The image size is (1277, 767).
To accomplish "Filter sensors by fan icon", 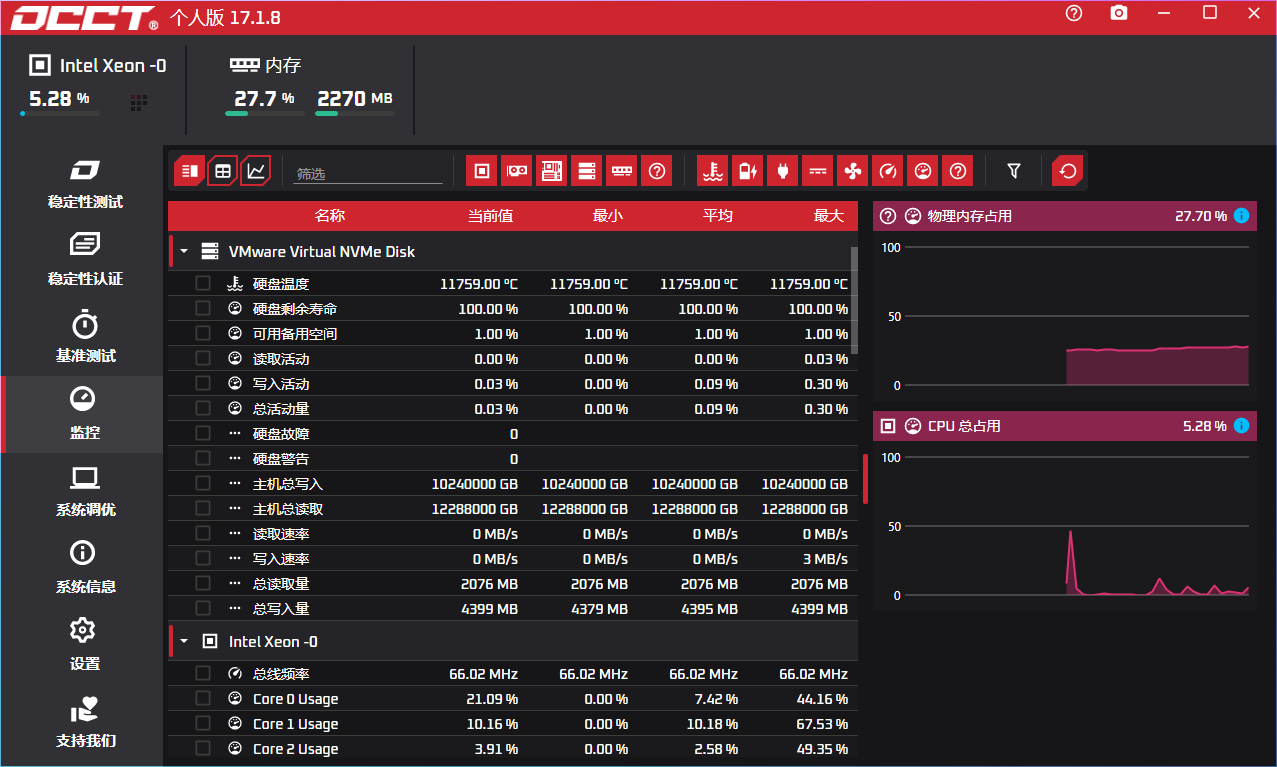I will click(852, 171).
